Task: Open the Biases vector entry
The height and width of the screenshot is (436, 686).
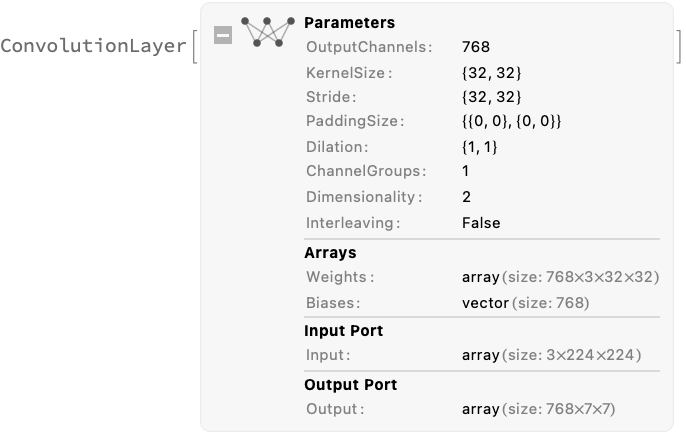Action: click(x=525, y=302)
